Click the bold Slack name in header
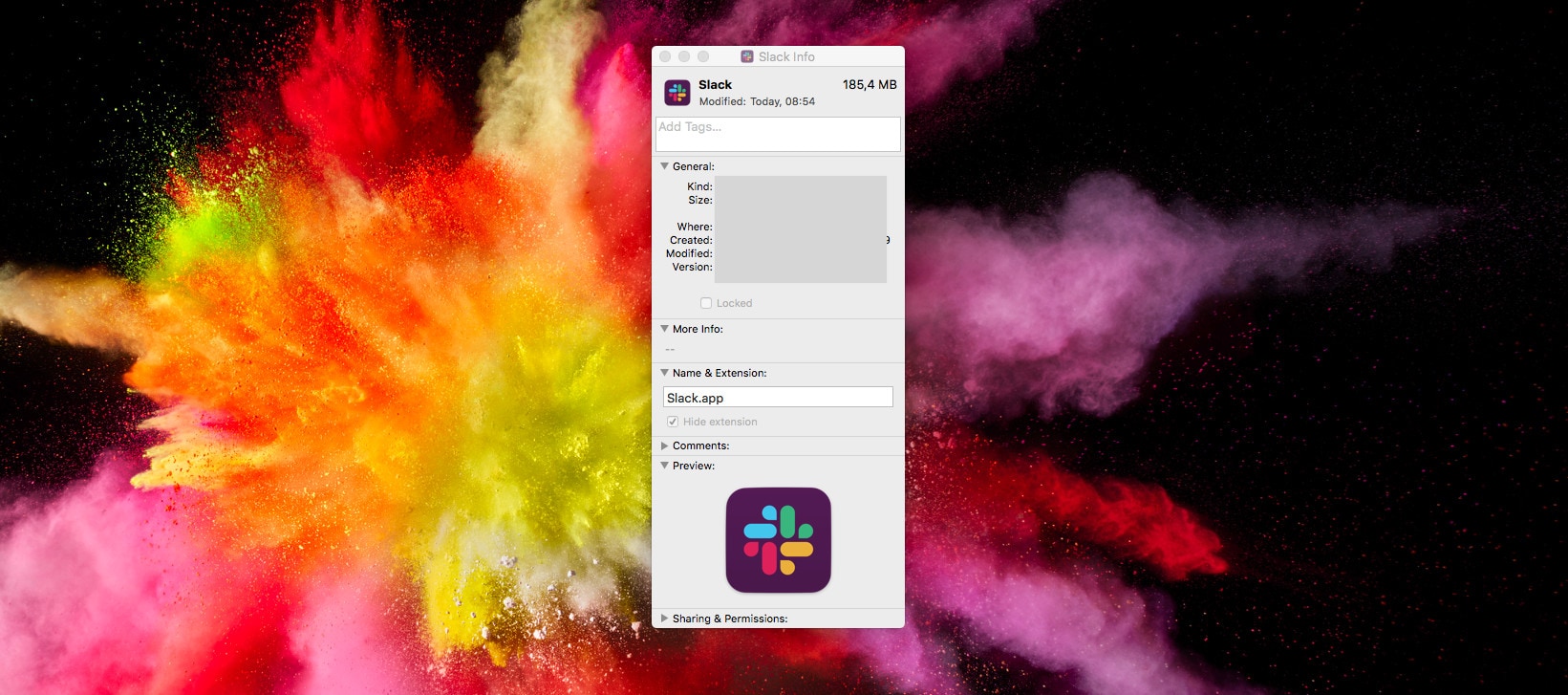 [x=715, y=85]
